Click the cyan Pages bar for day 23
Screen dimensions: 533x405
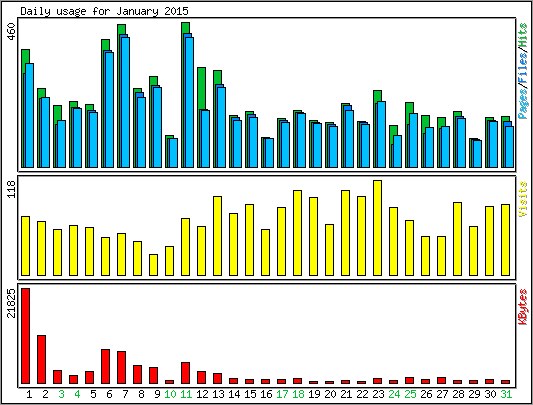[x=381, y=134]
